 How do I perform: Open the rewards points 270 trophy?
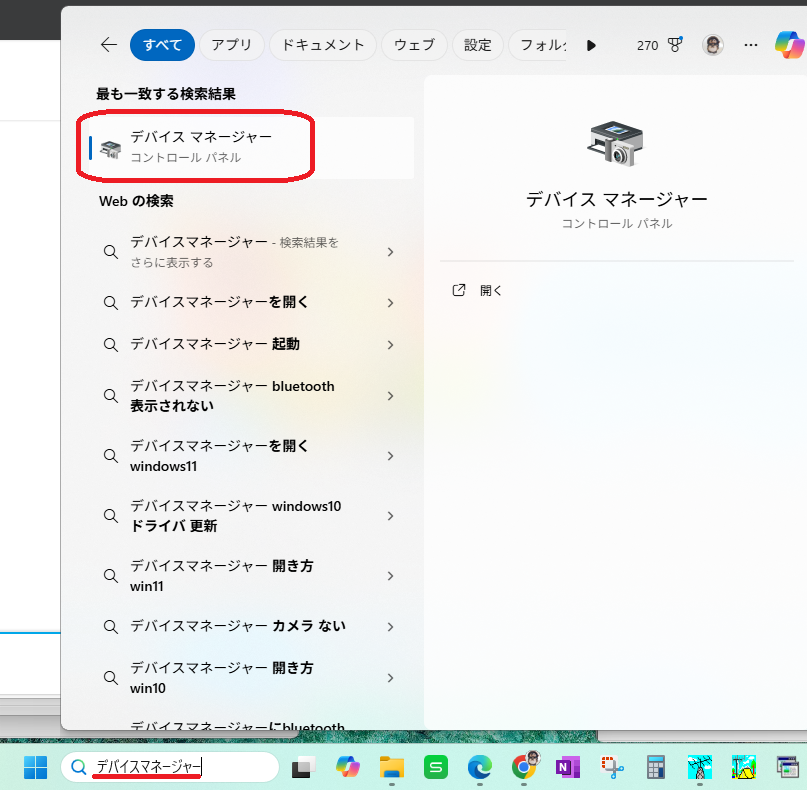point(659,45)
